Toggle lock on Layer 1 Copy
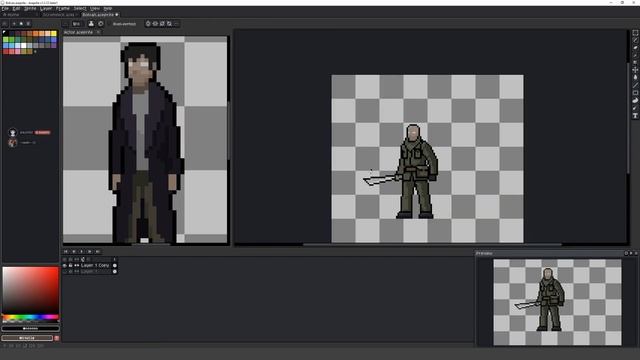The image size is (640, 360). coord(71,265)
